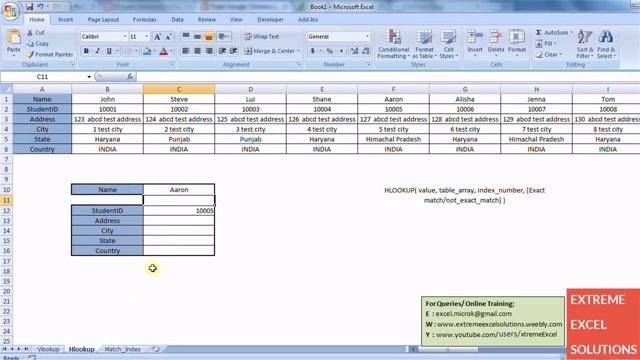Click the Office button logo
Screen dimensions: 640x360
click(x=11, y=11)
